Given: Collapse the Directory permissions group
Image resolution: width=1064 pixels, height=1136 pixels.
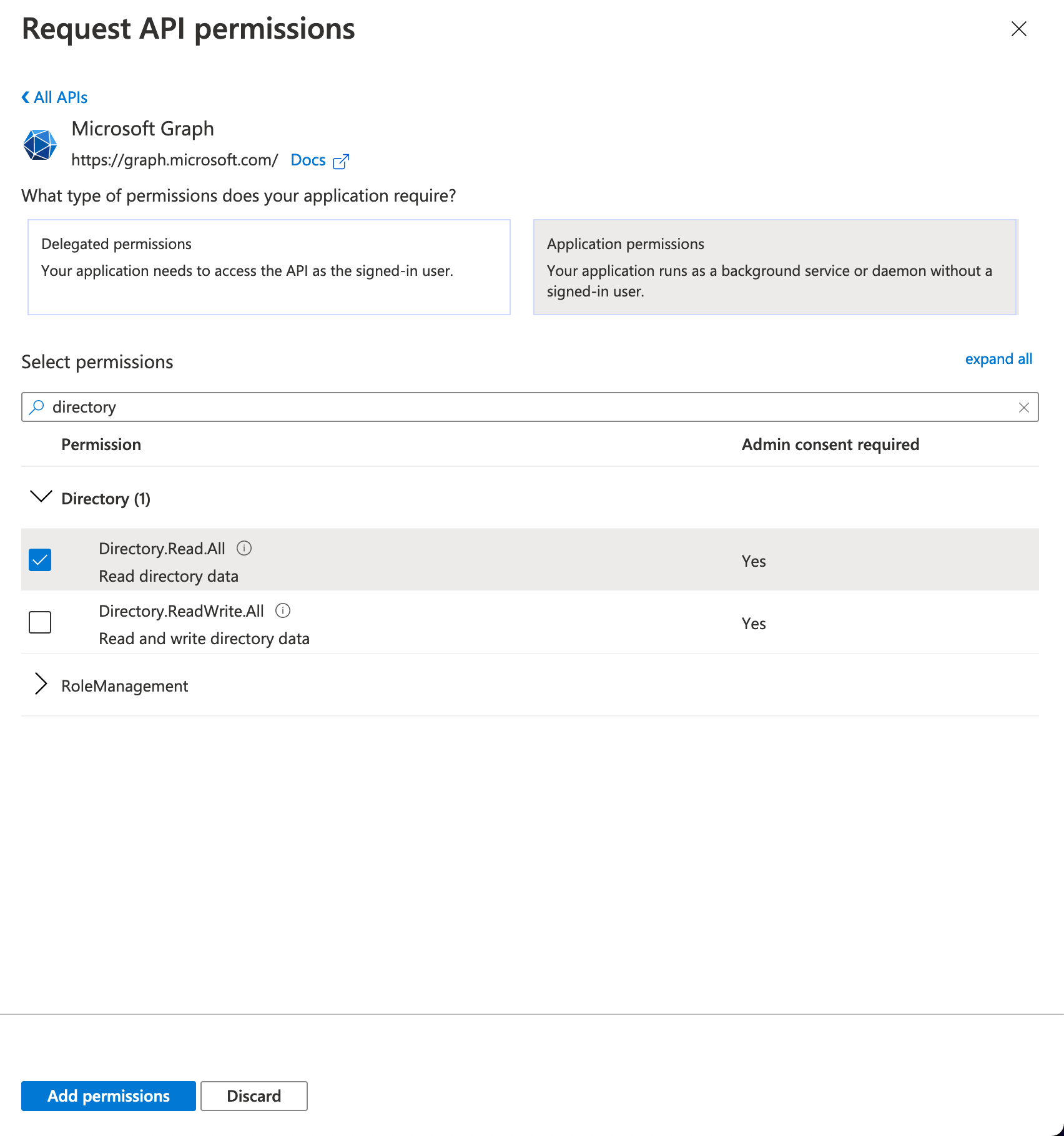Looking at the screenshot, I should point(41,497).
